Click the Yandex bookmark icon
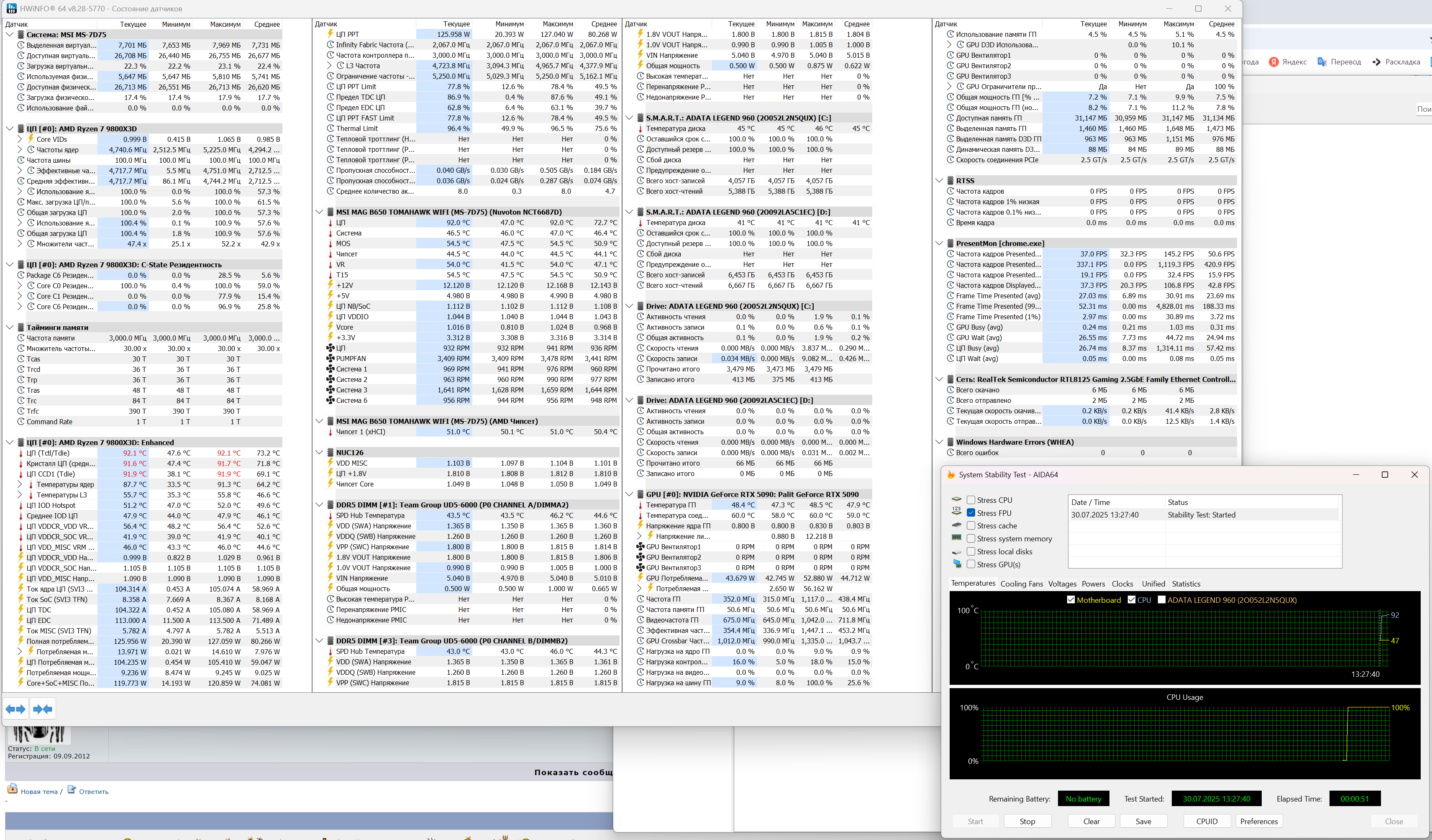The image size is (1432, 840). (1273, 62)
